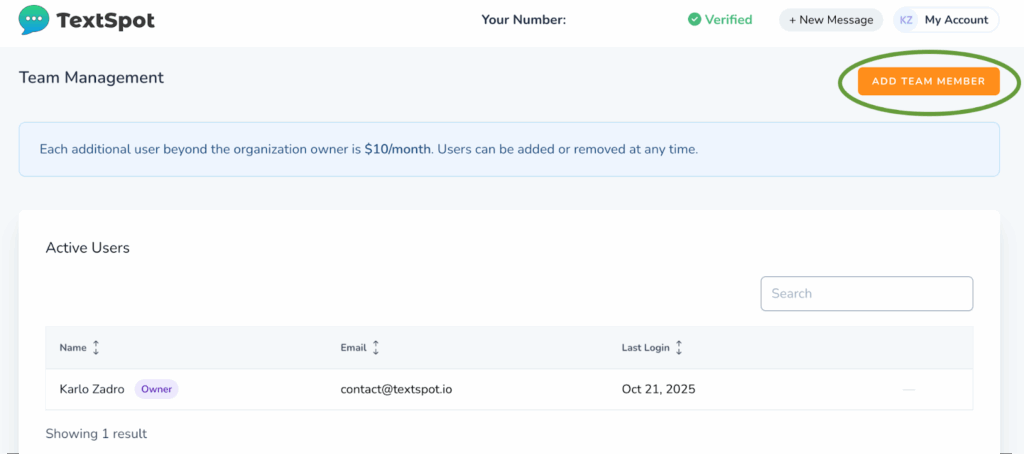Click the Verified status text
This screenshot has height=454, width=1024.
tap(728, 19)
